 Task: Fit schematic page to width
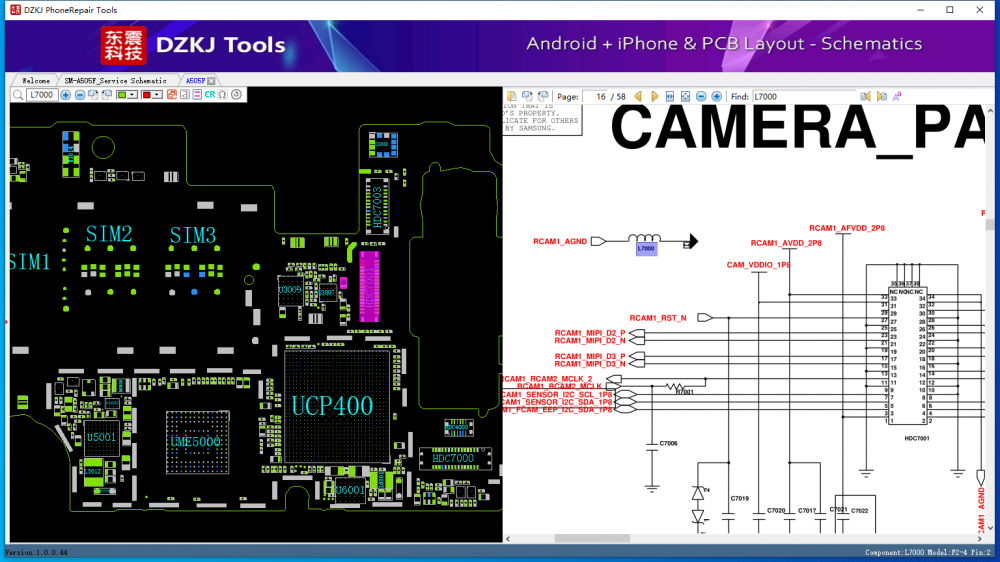[670, 96]
